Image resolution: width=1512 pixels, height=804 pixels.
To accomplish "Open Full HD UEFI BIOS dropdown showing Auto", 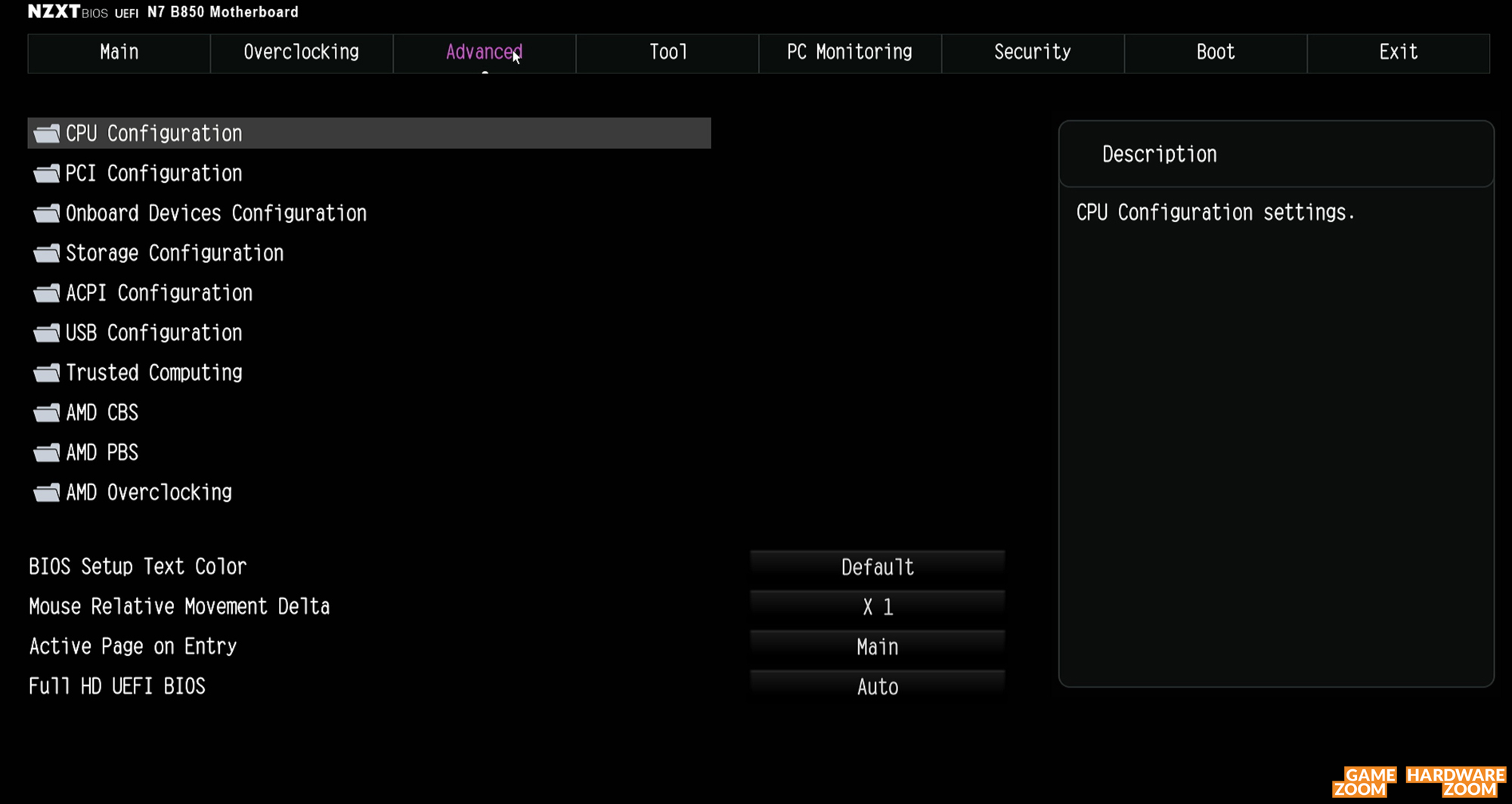I will point(878,687).
